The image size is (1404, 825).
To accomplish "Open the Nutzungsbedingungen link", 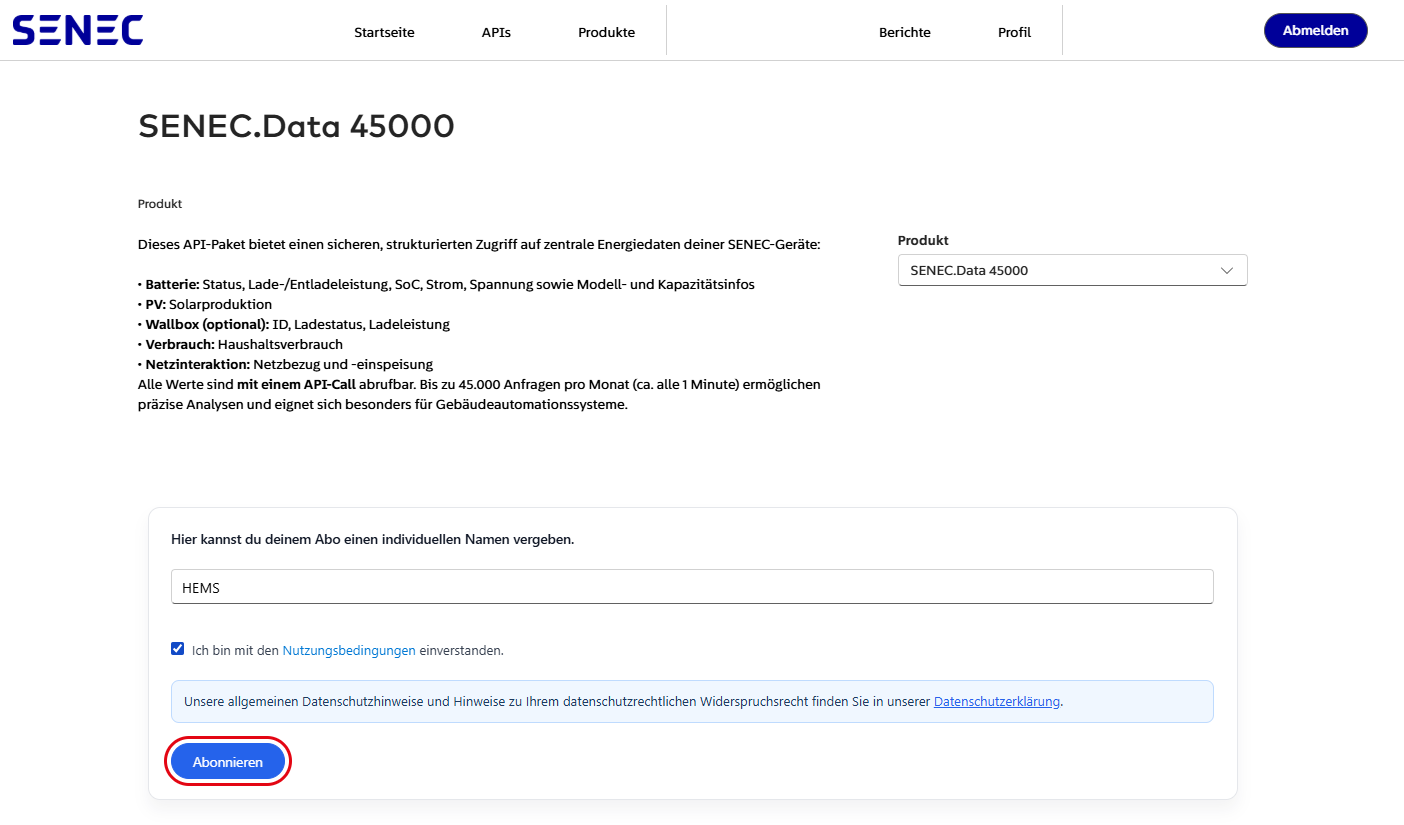I will (x=349, y=650).
